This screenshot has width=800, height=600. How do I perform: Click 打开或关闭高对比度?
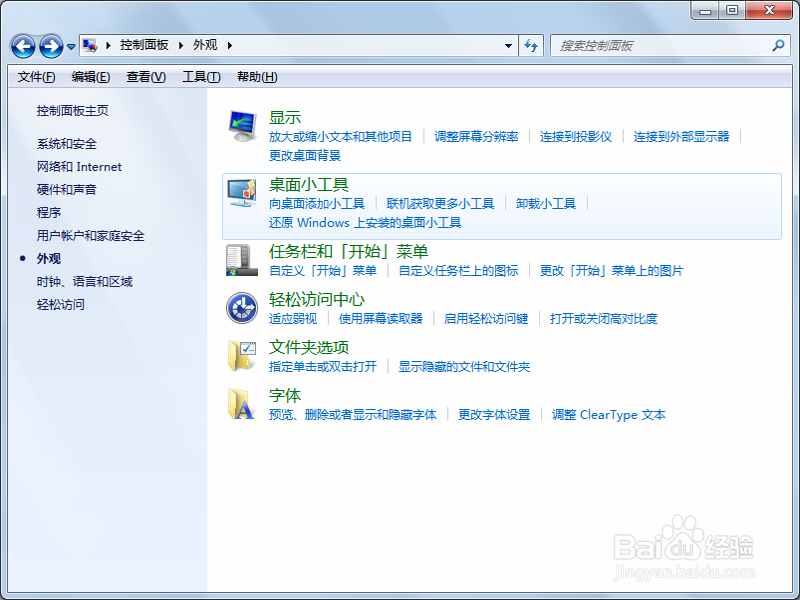[x=604, y=319]
